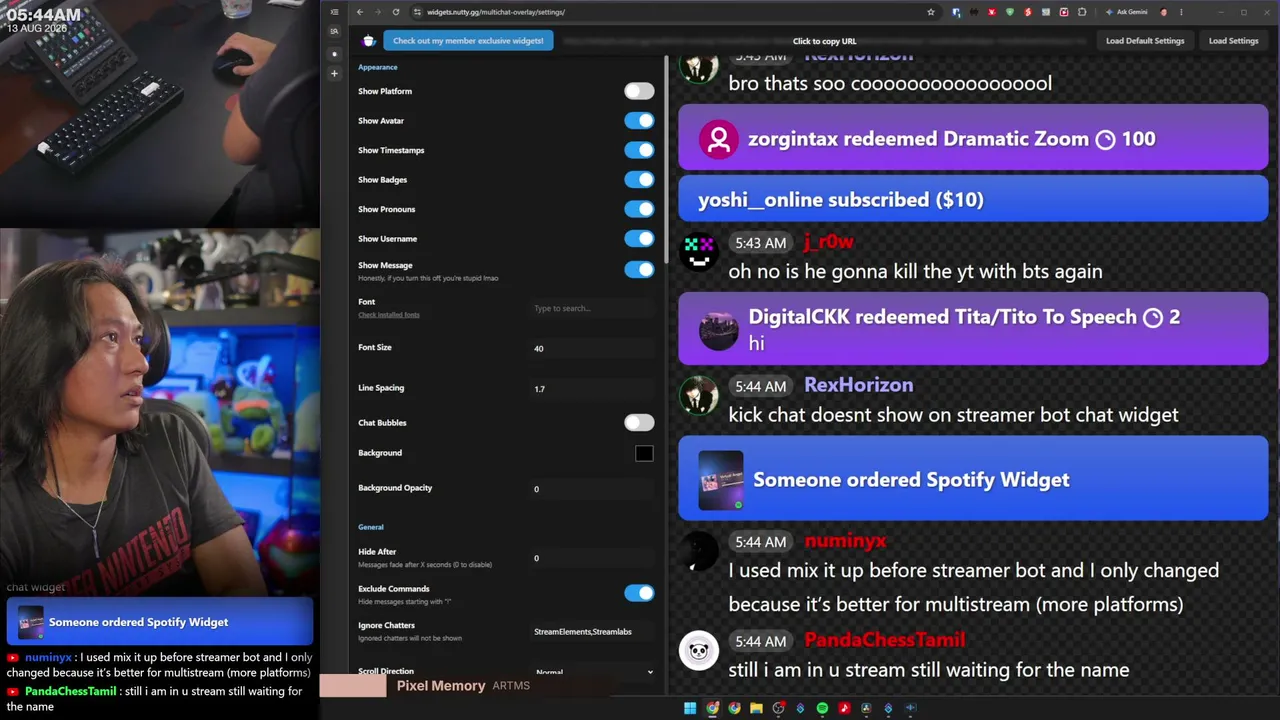The height and width of the screenshot is (720, 1280).
Task: Click Check out my member exclusive widgets
Action: click(468, 41)
